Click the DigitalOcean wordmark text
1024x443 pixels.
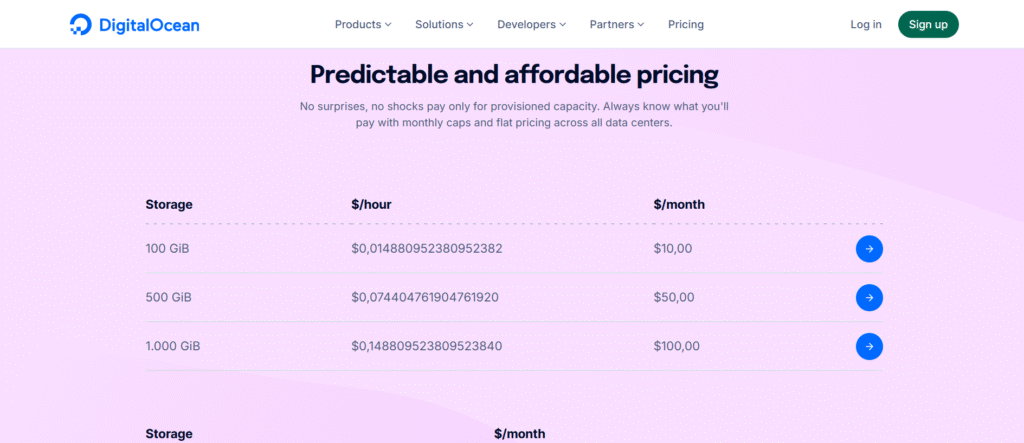coord(149,25)
